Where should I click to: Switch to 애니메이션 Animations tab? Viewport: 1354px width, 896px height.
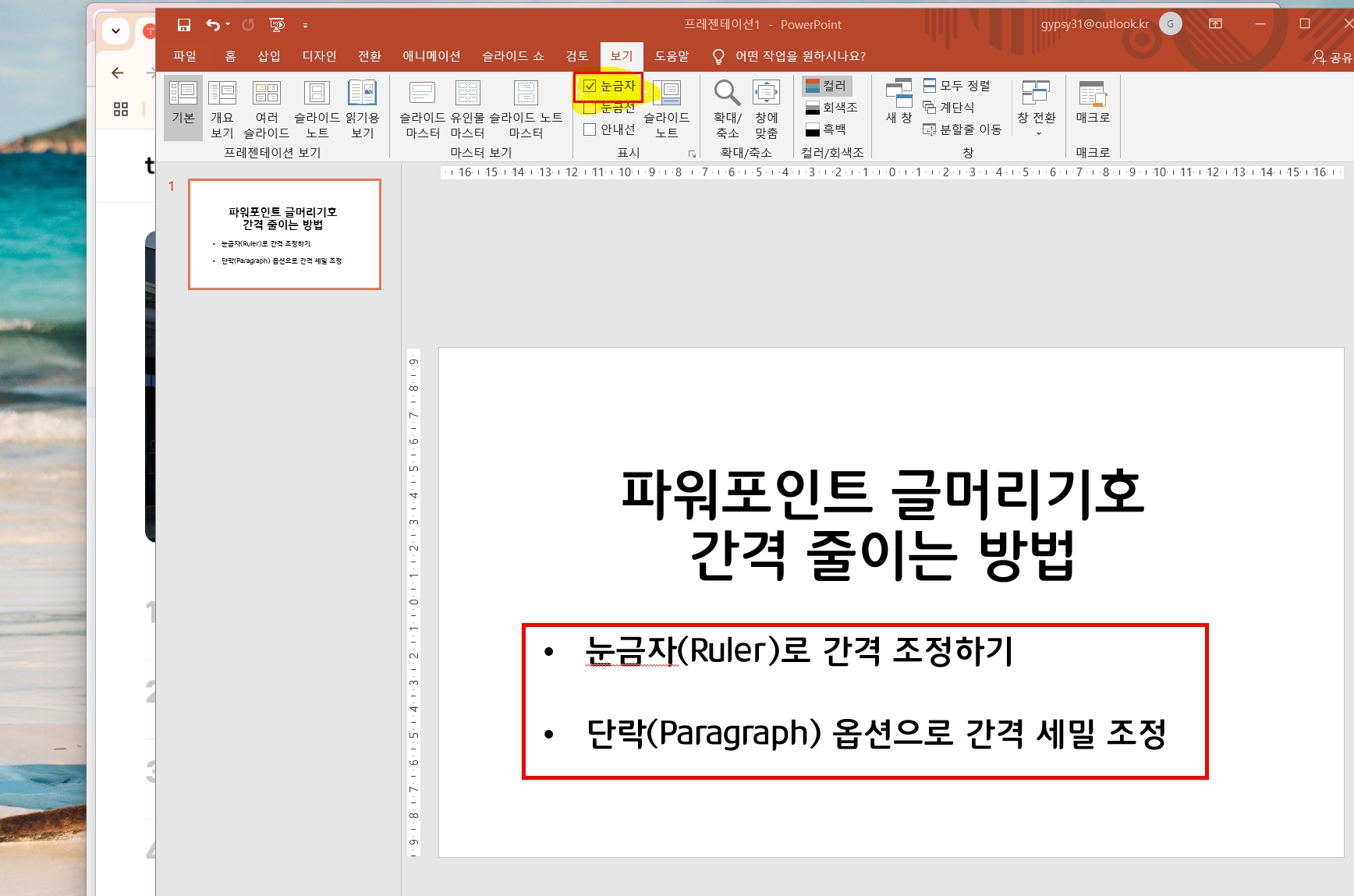coord(431,56)
